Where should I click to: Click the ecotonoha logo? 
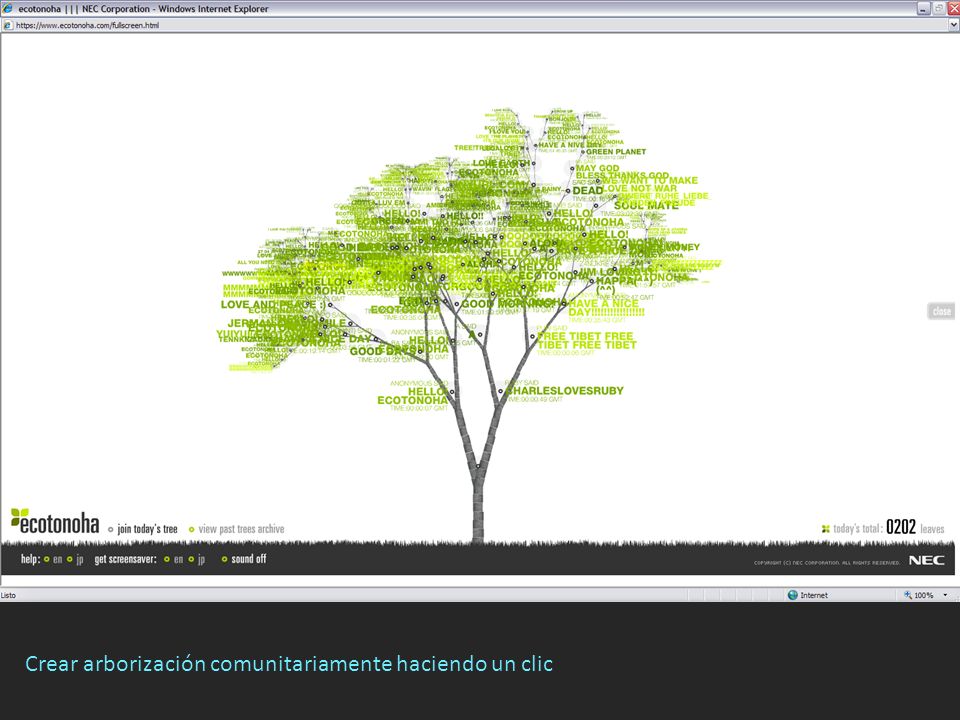55,522
